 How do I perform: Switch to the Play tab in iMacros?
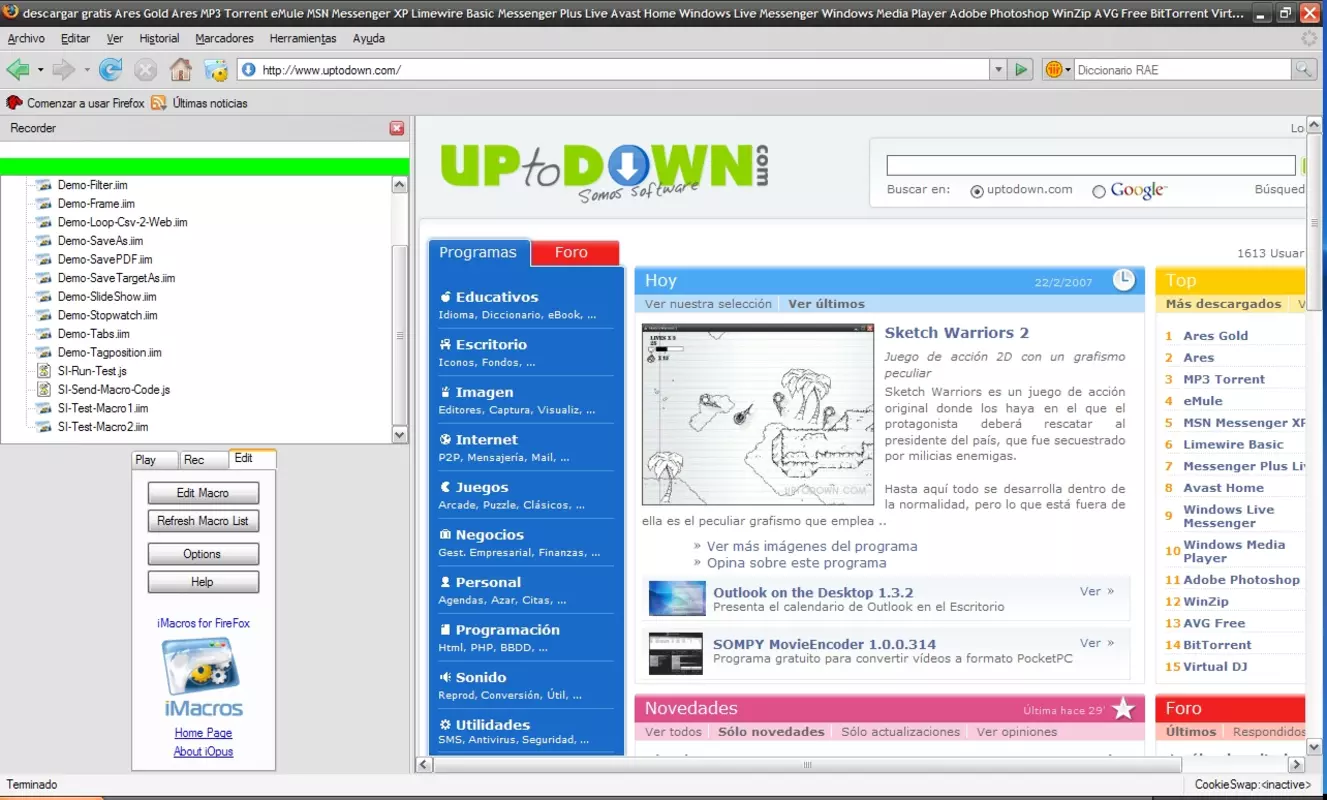tap(155, 460)
